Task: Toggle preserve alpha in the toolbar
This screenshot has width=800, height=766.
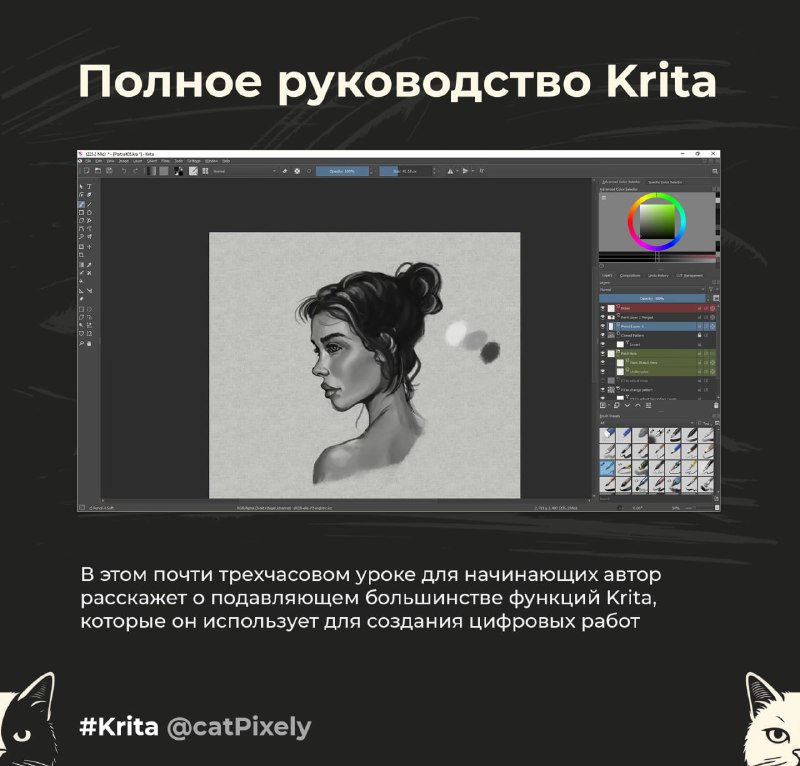Action: click(297, 171)
